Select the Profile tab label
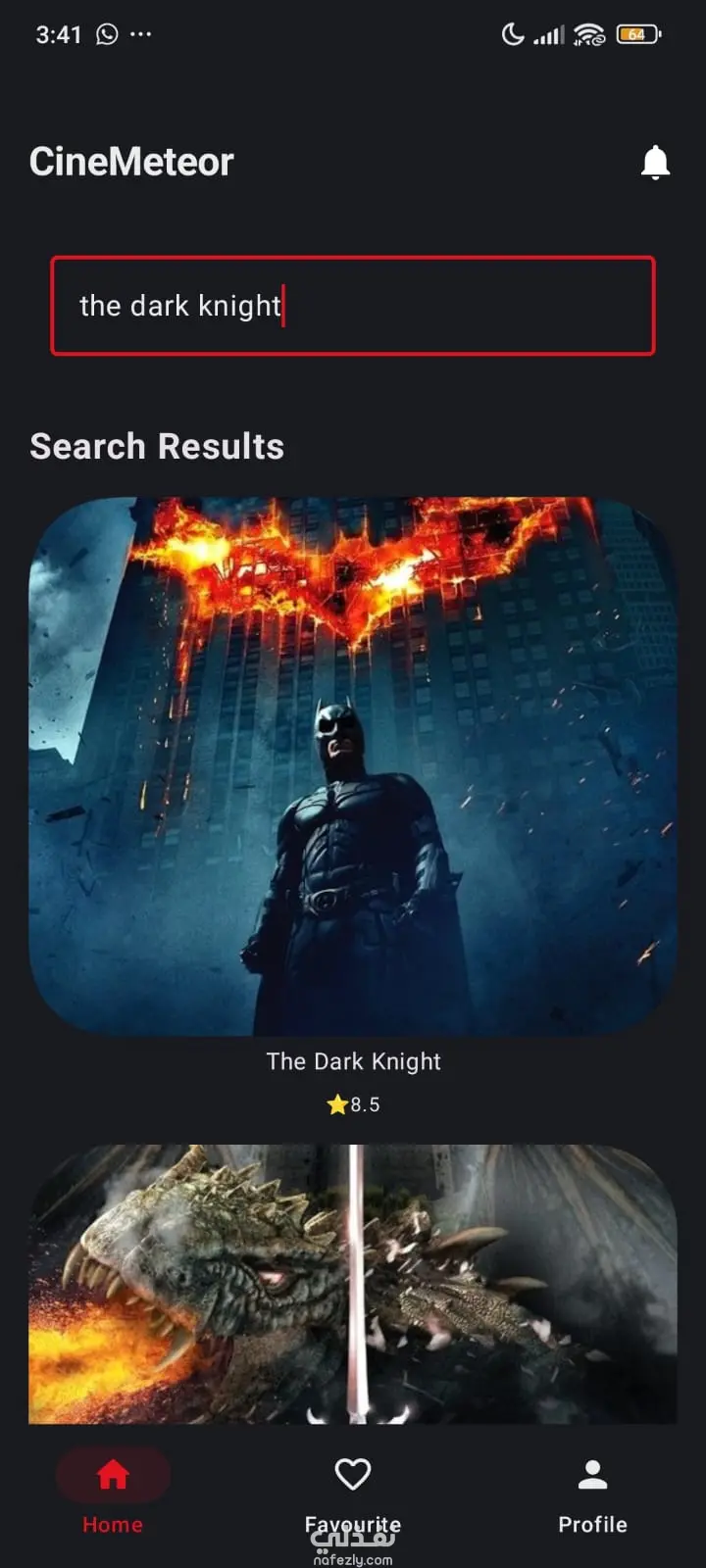706x1568 pixels. pyautogui.click(x=592, y=1525)
